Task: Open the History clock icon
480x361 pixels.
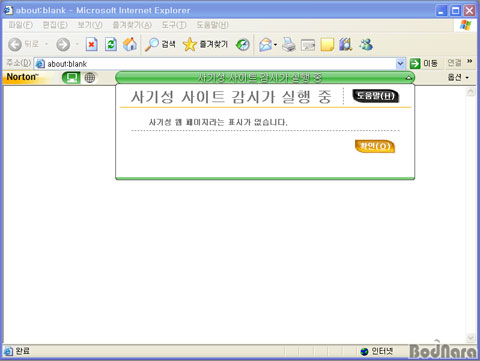Action: 243,44
